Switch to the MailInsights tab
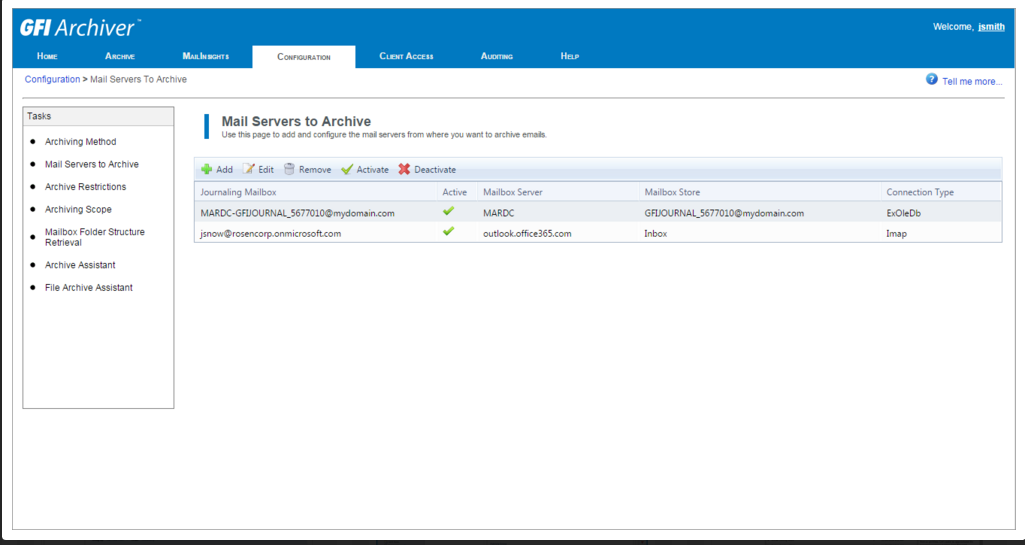 pyautogui.click(x=206, y=56)
